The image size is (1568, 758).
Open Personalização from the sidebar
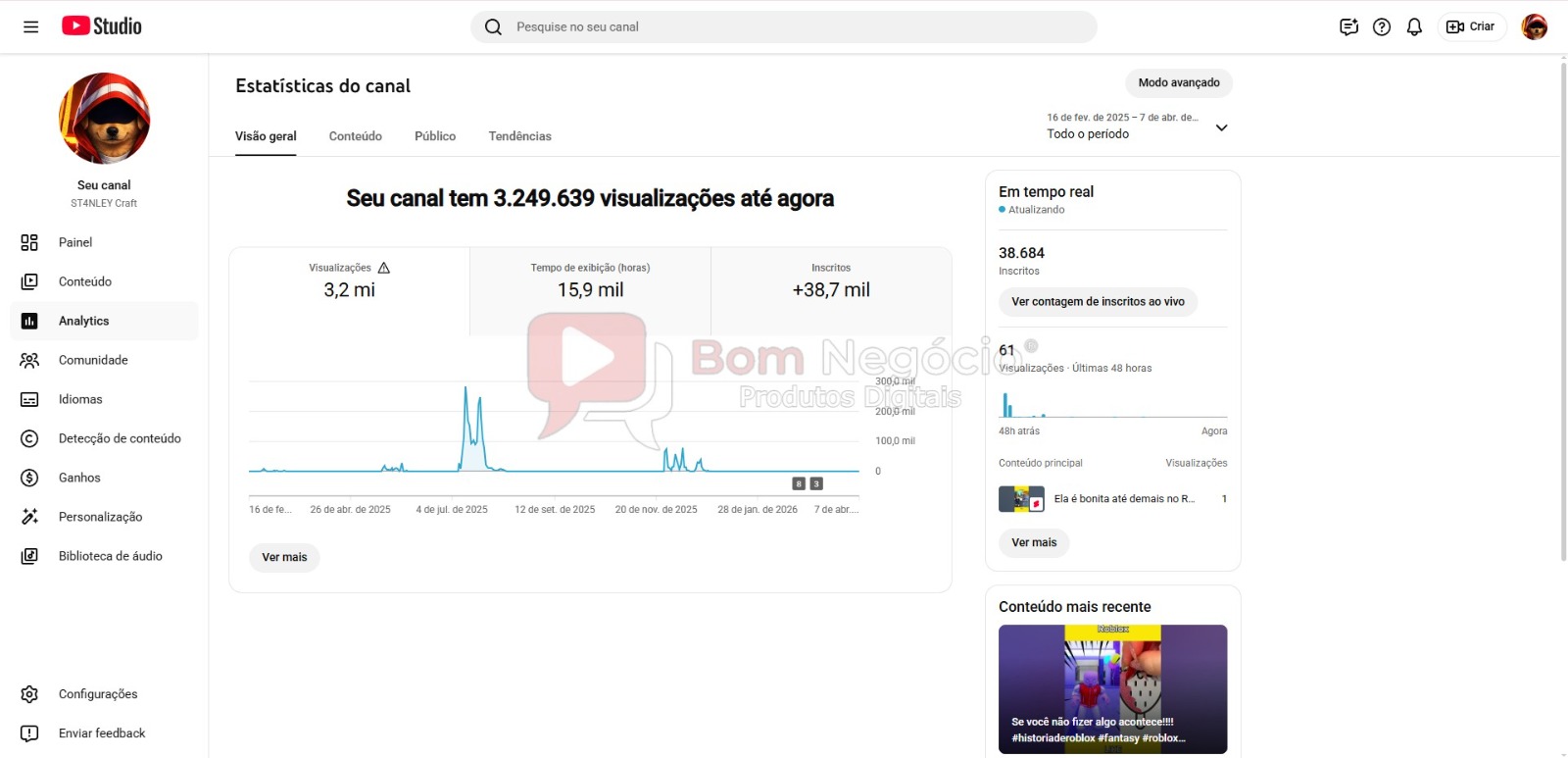pyautogui.click(x=100, y=517)
